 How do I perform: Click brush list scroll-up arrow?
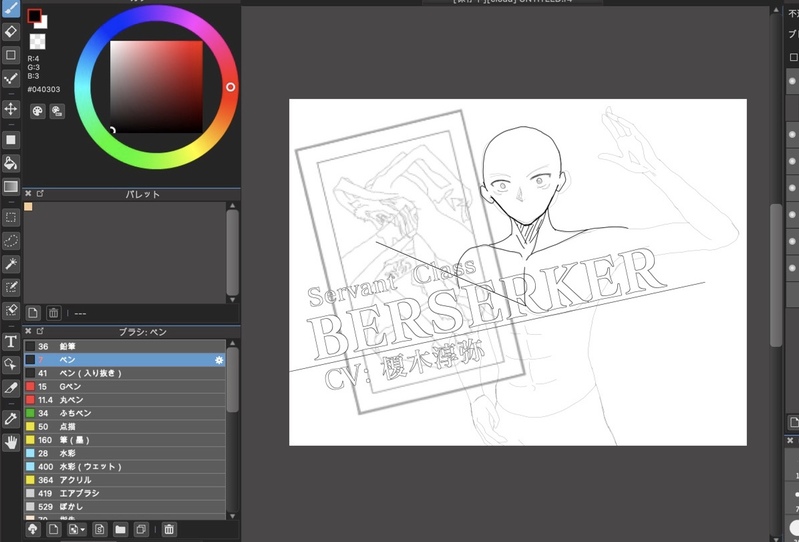[x=232, y=343]
